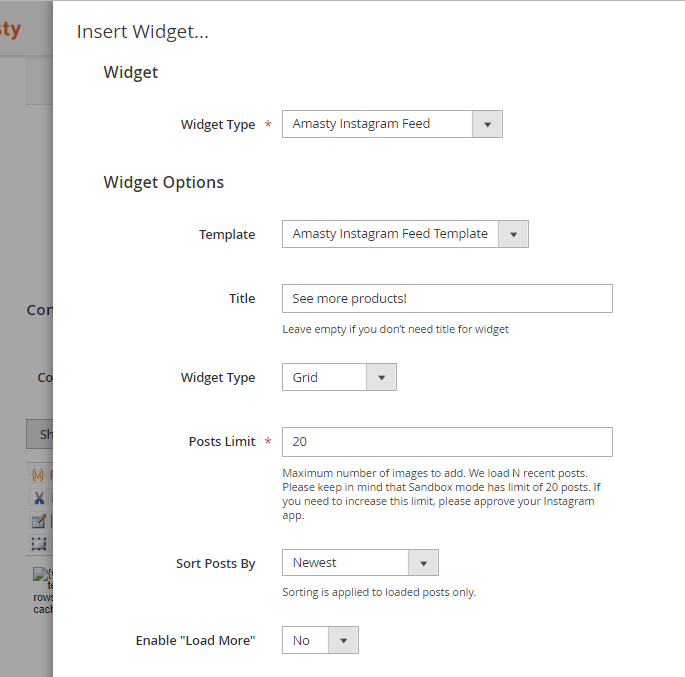This screenshot has height=677, width=685.
Task: Click the "Sorting is applied to loaded posts only." note
Action: [379, 592]
